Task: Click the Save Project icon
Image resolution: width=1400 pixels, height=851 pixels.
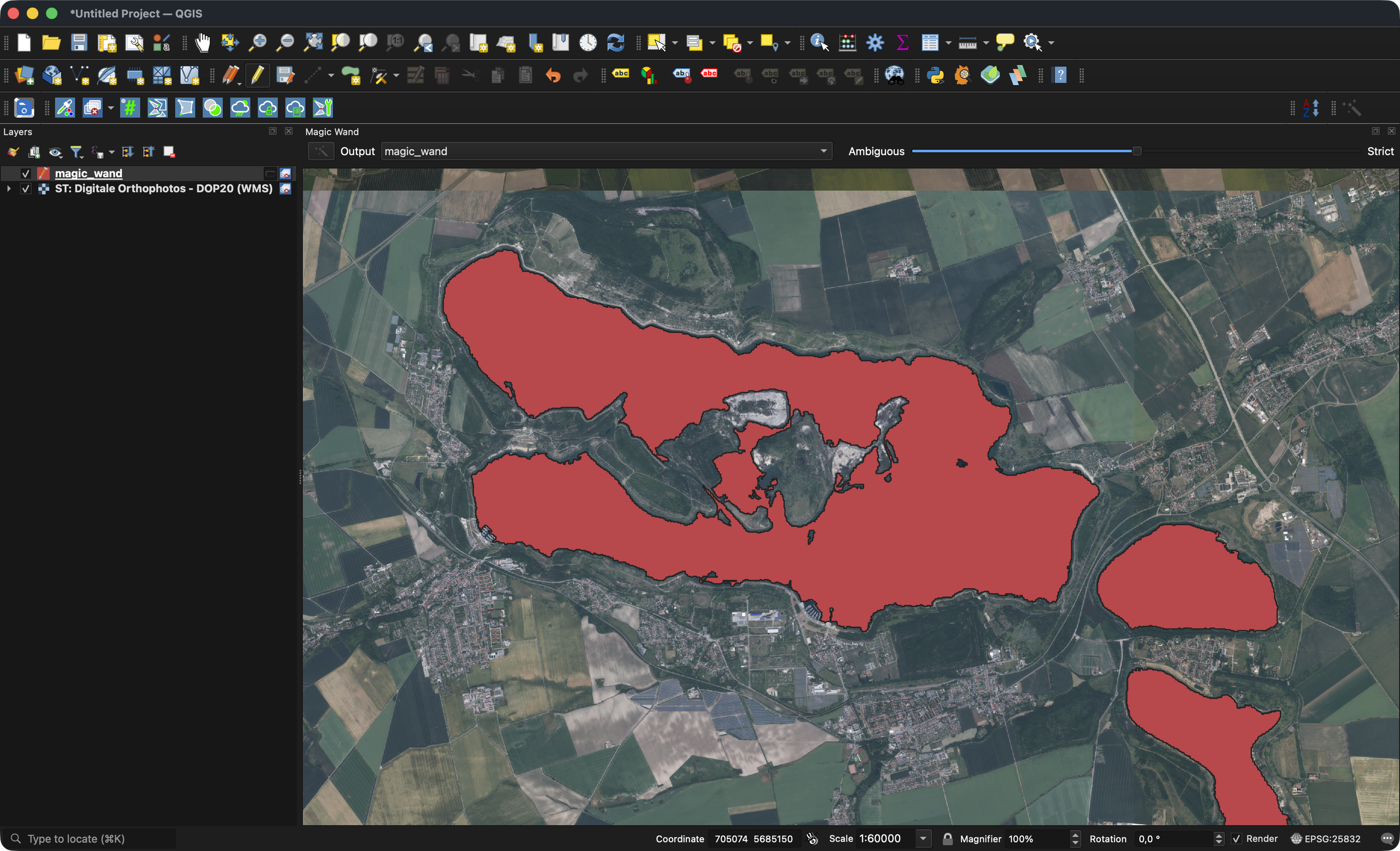Action: click(x=78, y=43)
